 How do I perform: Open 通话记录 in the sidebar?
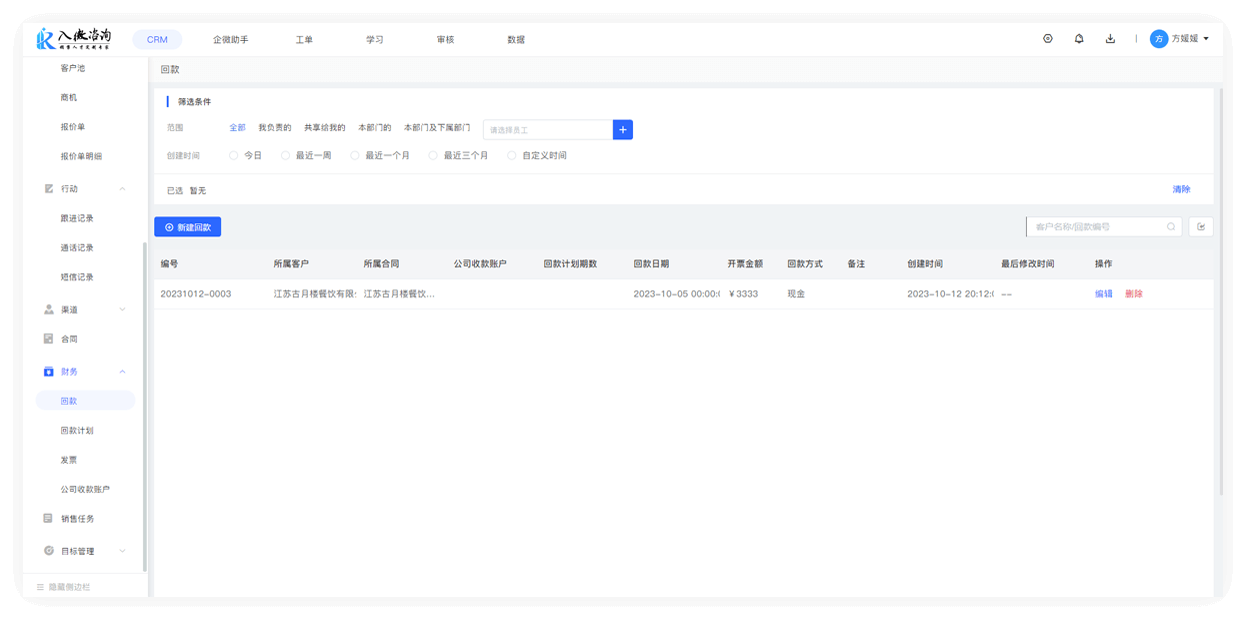pos(77,248)
